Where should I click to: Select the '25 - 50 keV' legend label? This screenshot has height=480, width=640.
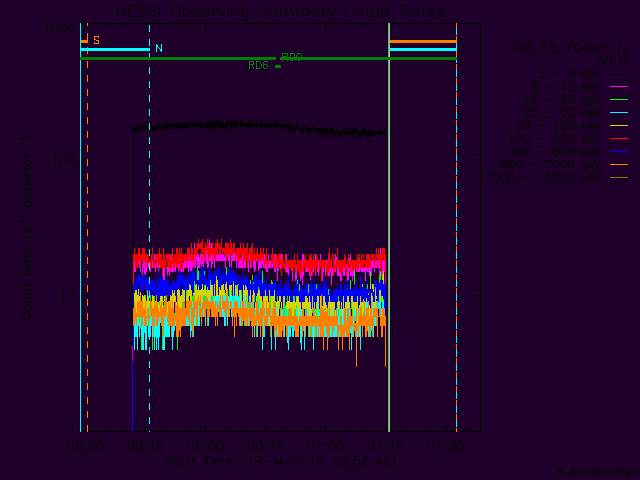[x=562, y=113]
